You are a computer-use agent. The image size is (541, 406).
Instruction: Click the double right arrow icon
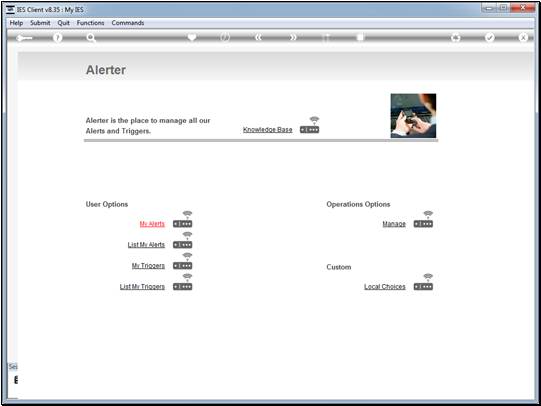pos(293,37)
